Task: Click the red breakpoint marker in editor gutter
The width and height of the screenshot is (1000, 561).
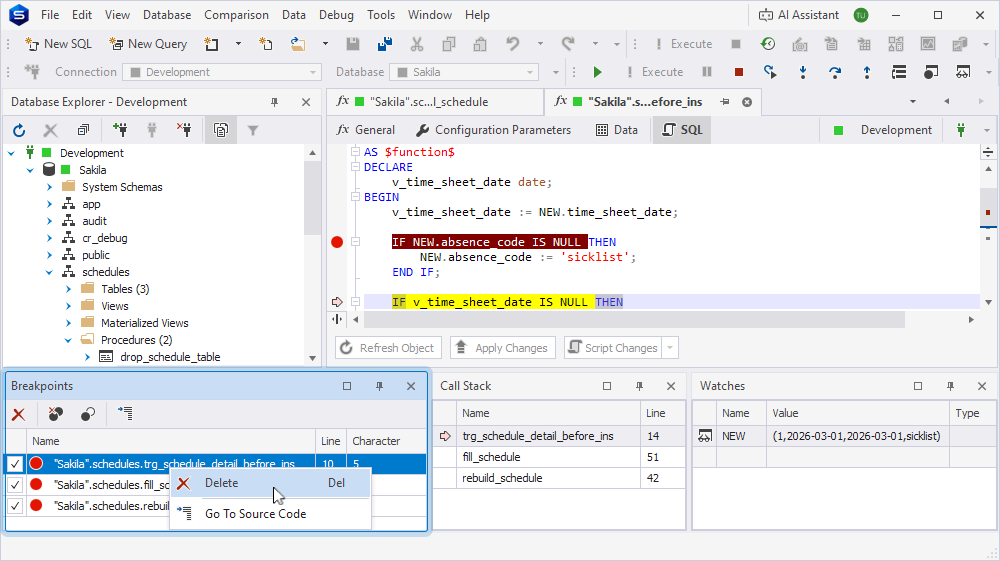Action: coord(337,242)
